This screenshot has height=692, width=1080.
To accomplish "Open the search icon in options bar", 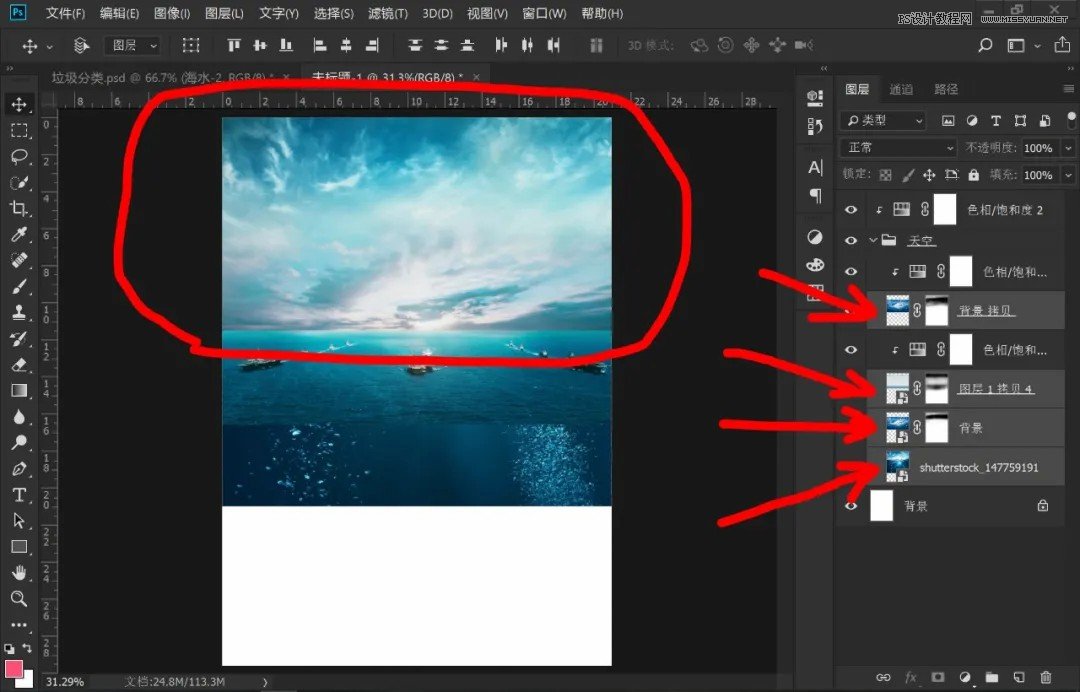I will (x=985, y=45).
